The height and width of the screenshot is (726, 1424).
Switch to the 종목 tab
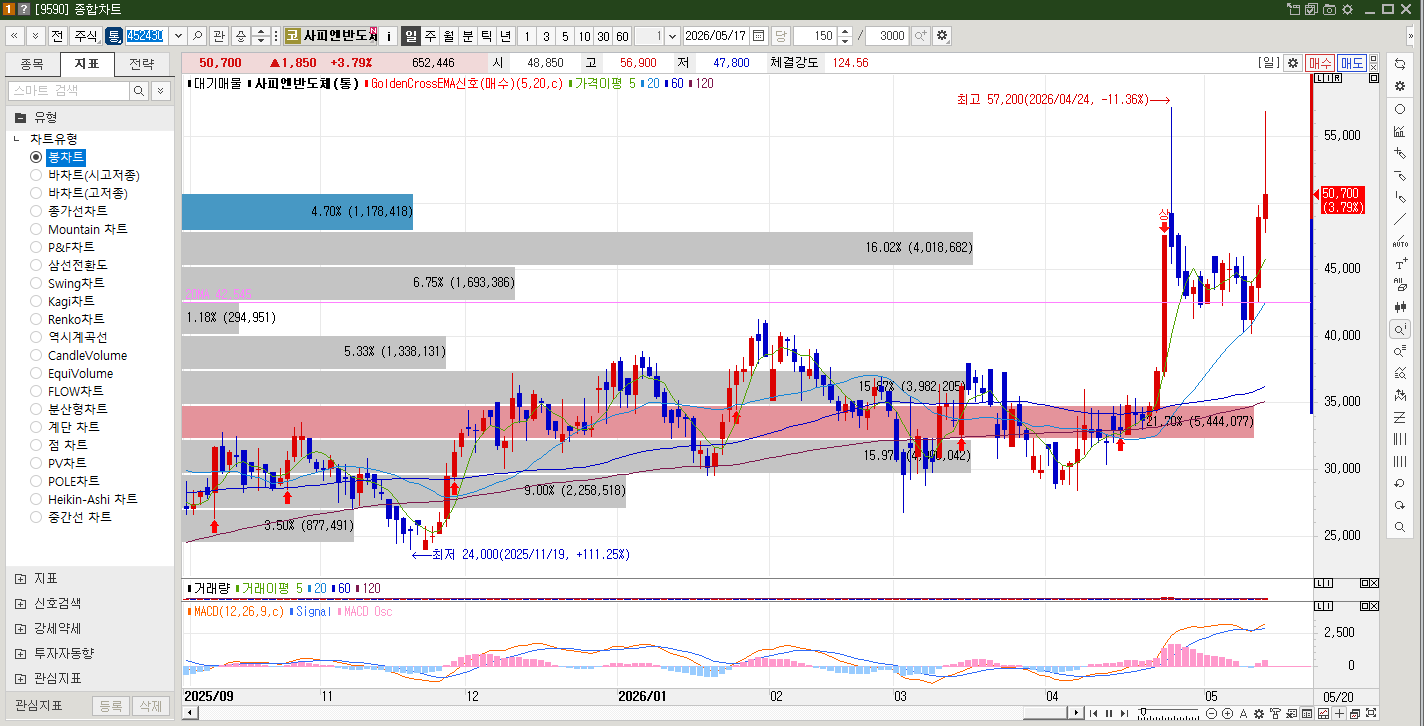[32, 64]
